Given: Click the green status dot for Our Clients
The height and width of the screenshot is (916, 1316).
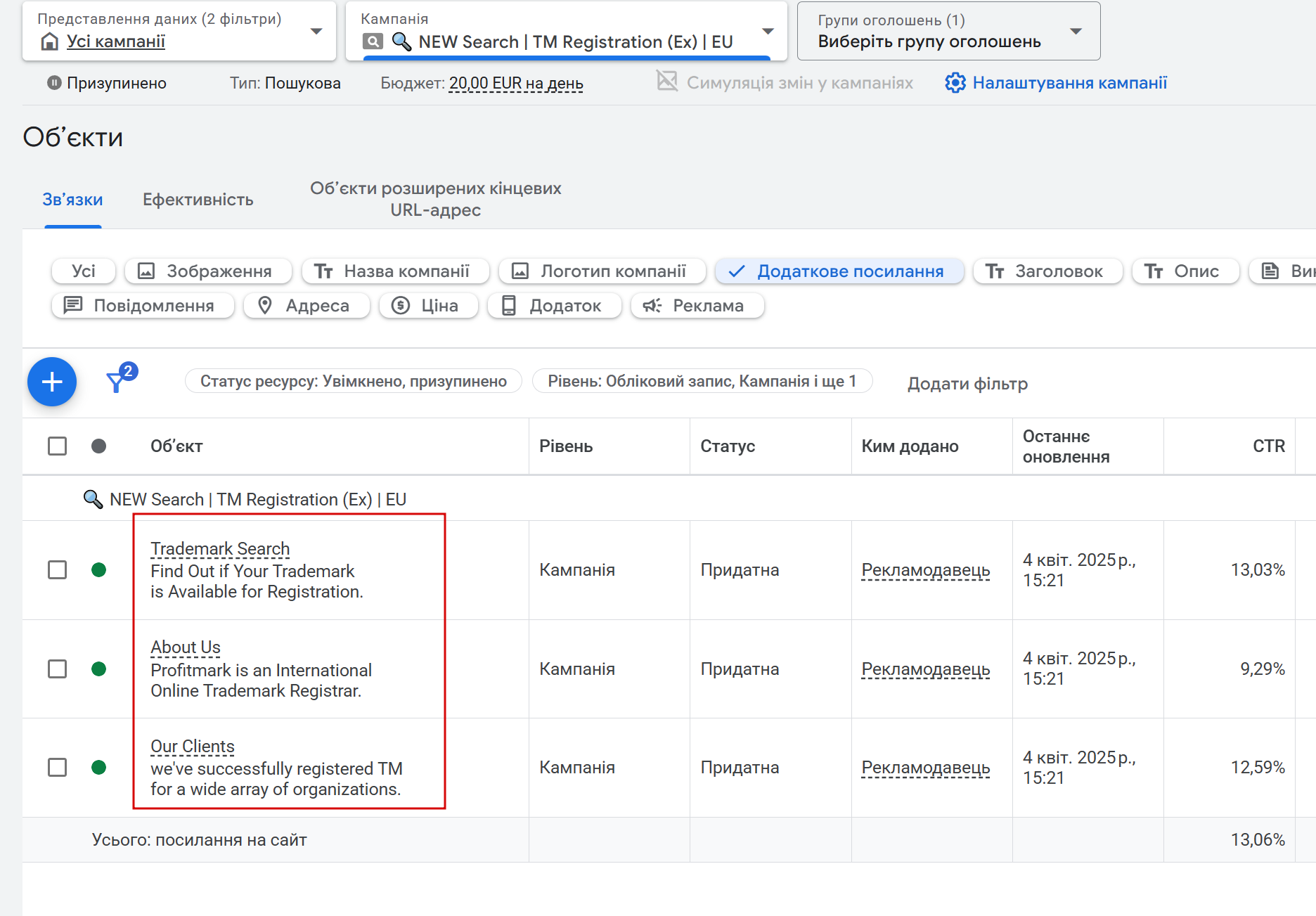Looking at the screenshot, I should coord(99,767).
